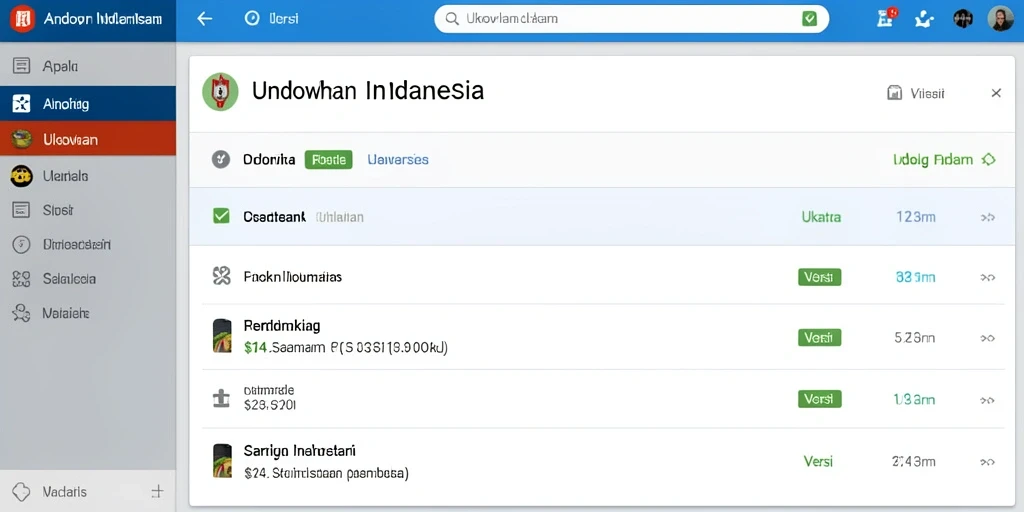Click the yellow face icon next to Uernials
Viewport: 1024px width, 512px height.
tap(22, 176)
